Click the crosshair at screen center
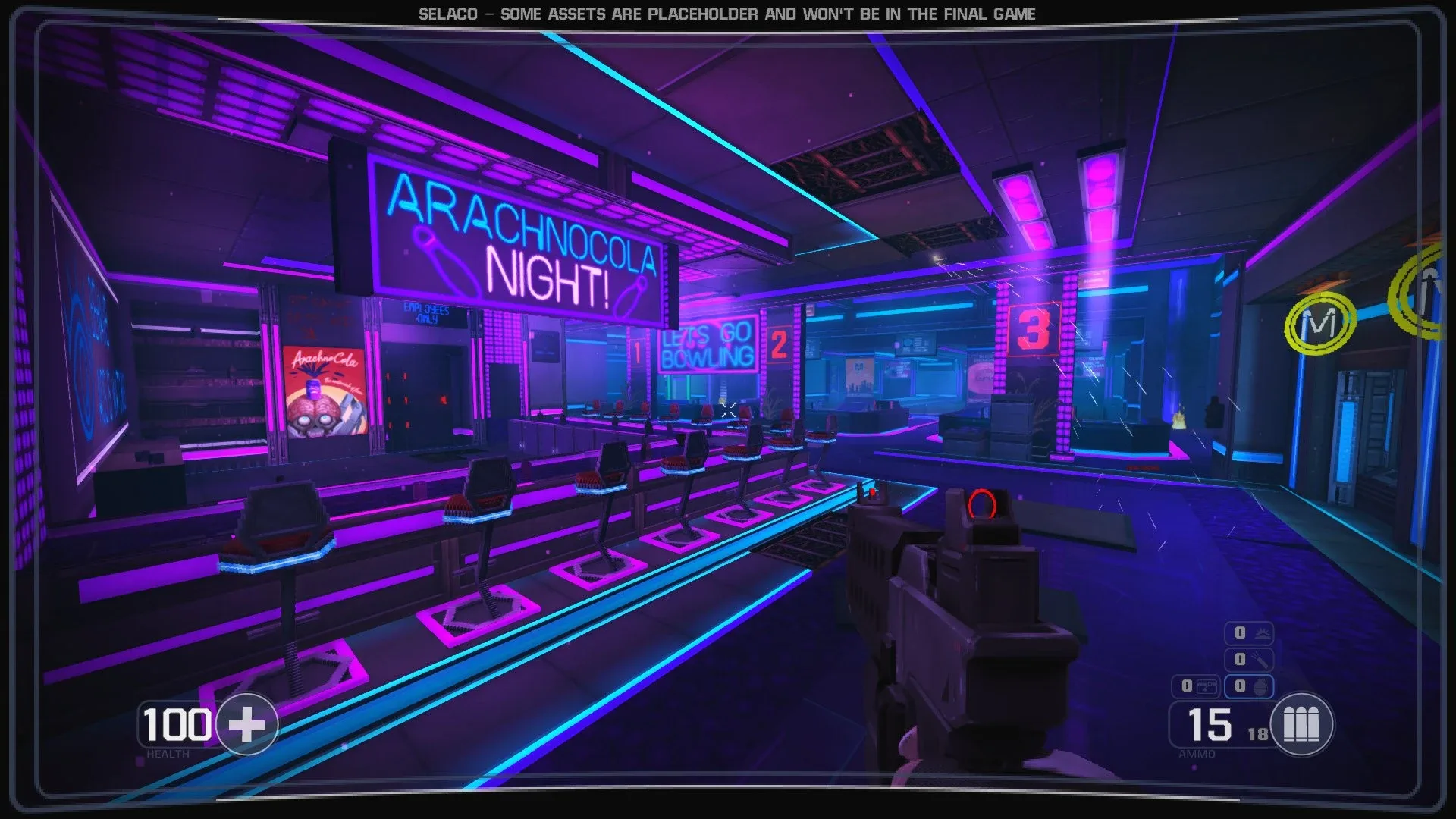 point(728,409)
